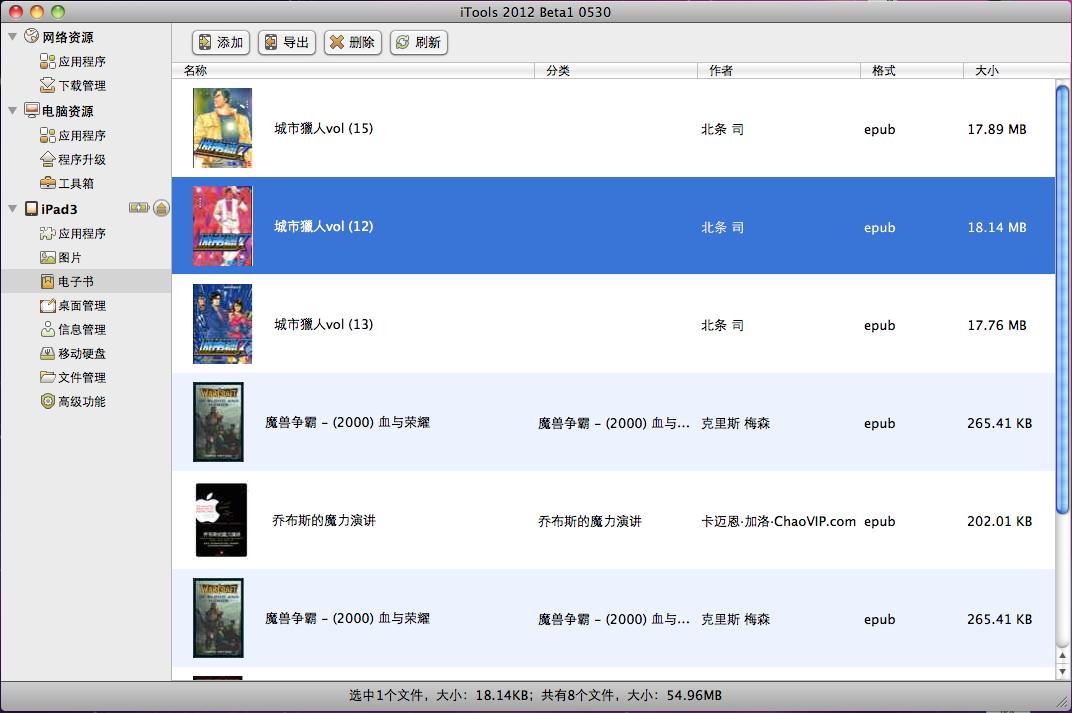The height and width of the screenshot is (713, 1072).
Task: Click the 删除 (Delete) toolbar button
Action: coord(352,42)
